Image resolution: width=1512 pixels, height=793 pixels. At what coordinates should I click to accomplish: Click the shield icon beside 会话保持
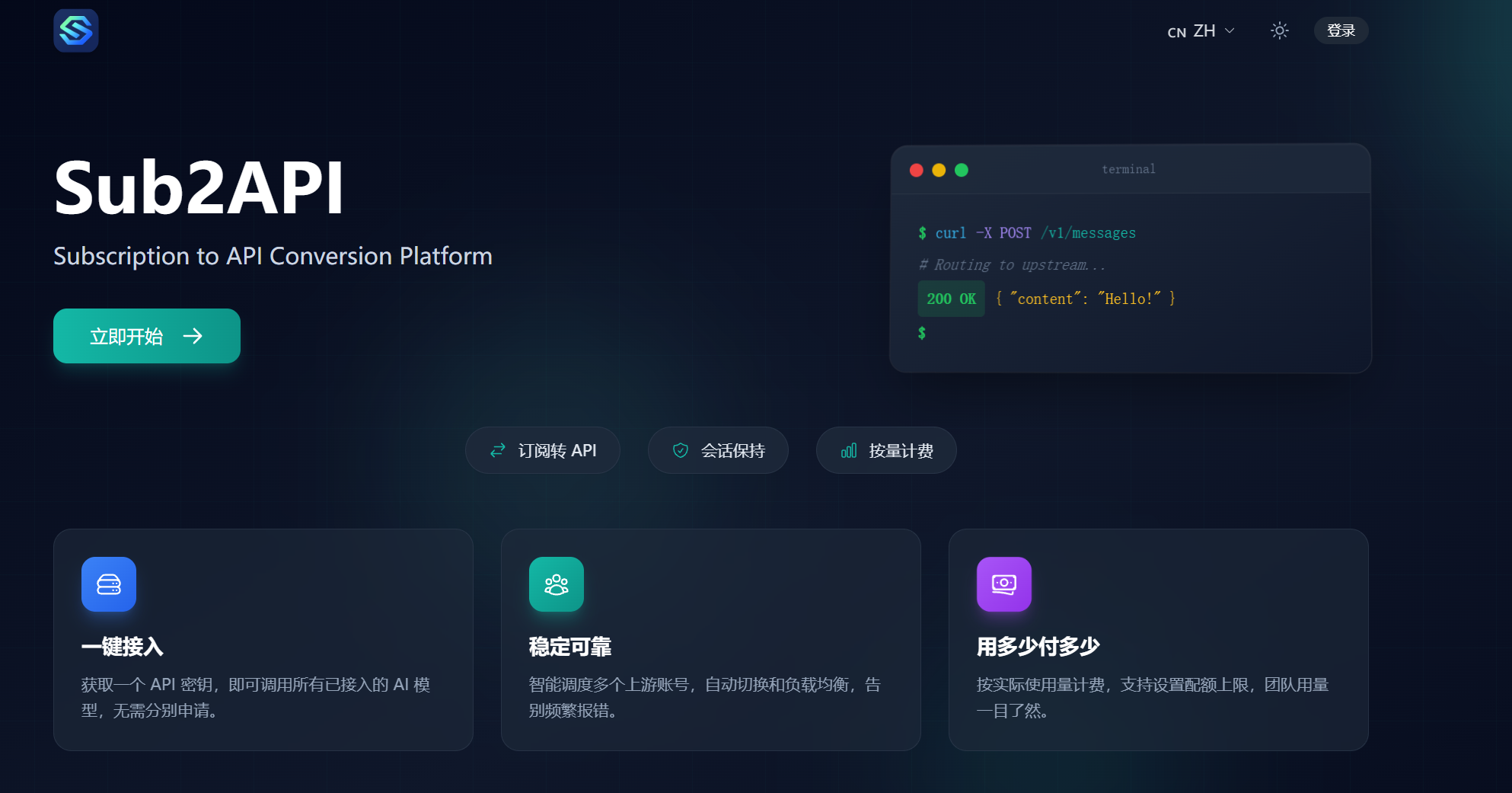point(681,451)
